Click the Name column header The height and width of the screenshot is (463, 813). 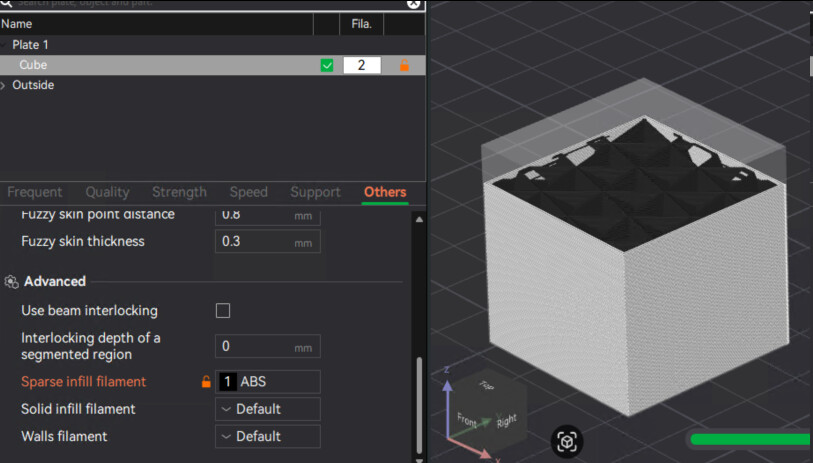(x=17, y=24)
